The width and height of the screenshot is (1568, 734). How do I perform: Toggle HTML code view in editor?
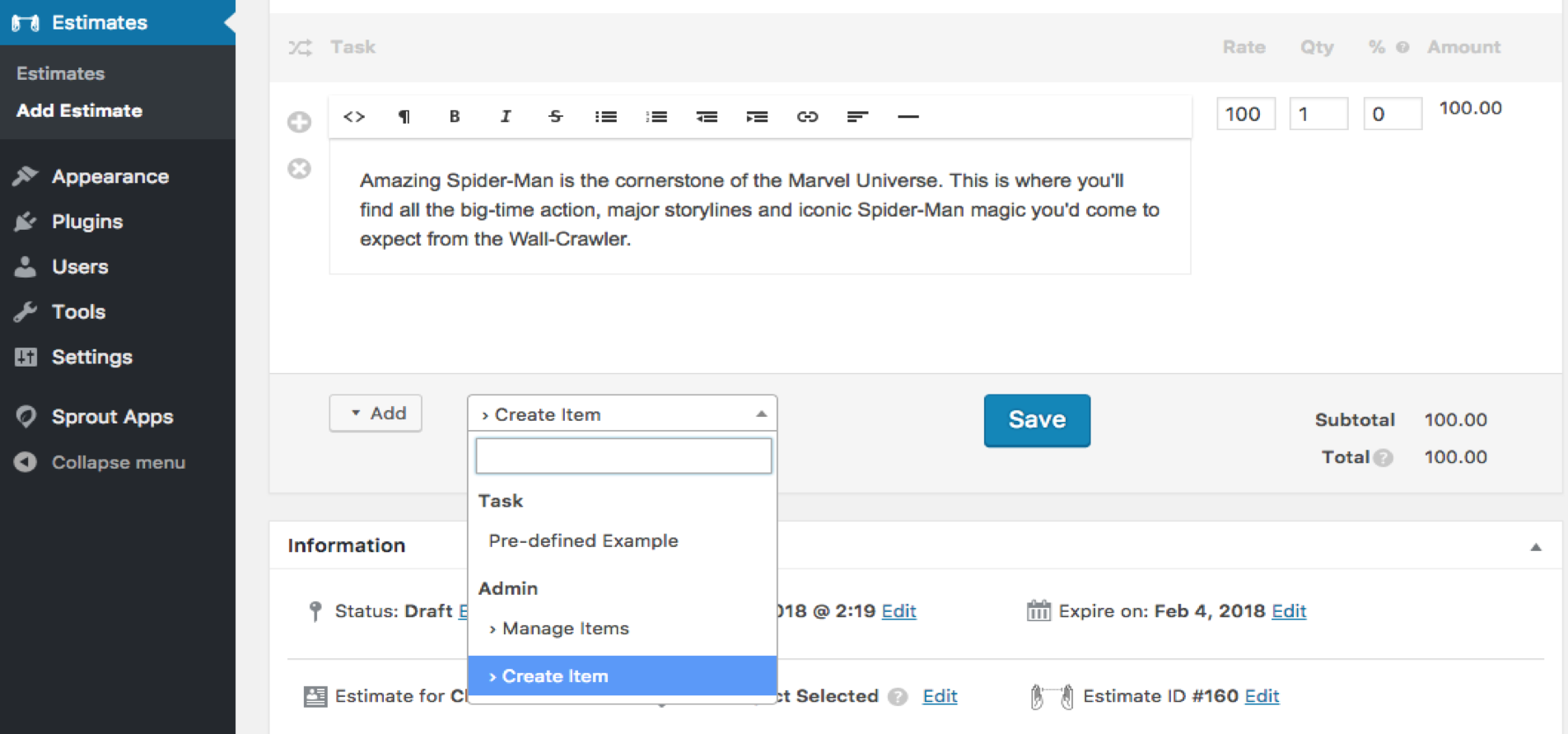coord(354,117)
